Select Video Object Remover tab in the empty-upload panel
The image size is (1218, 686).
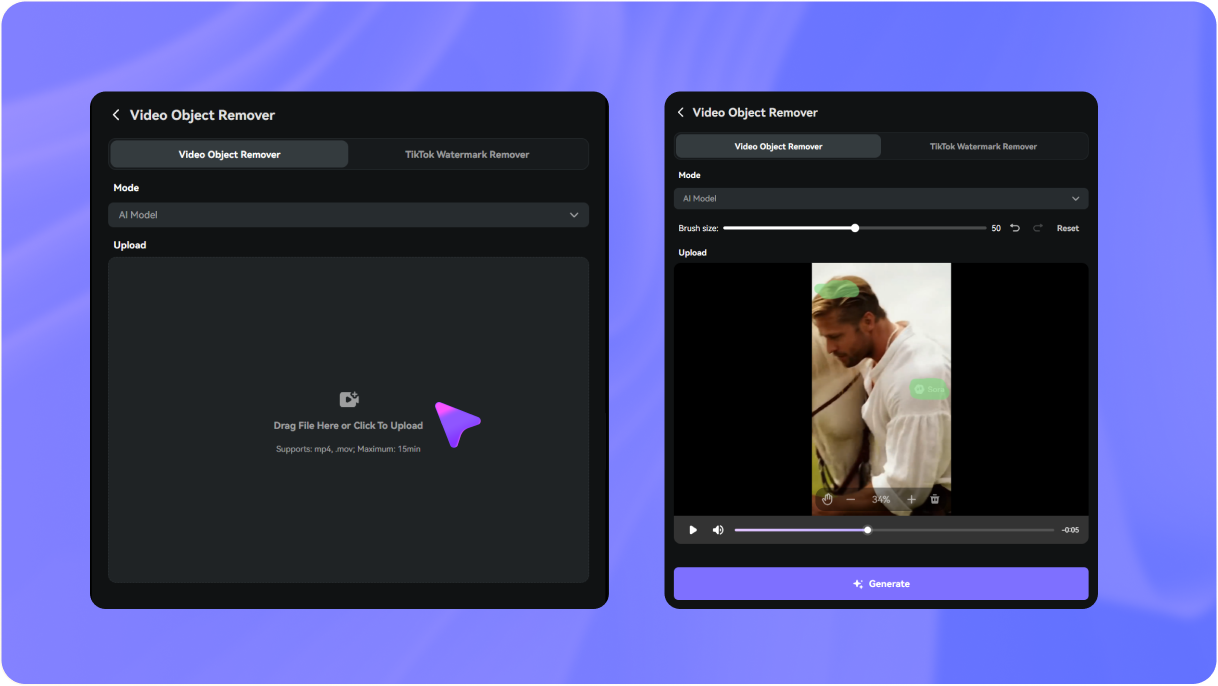tap(229, 154)
